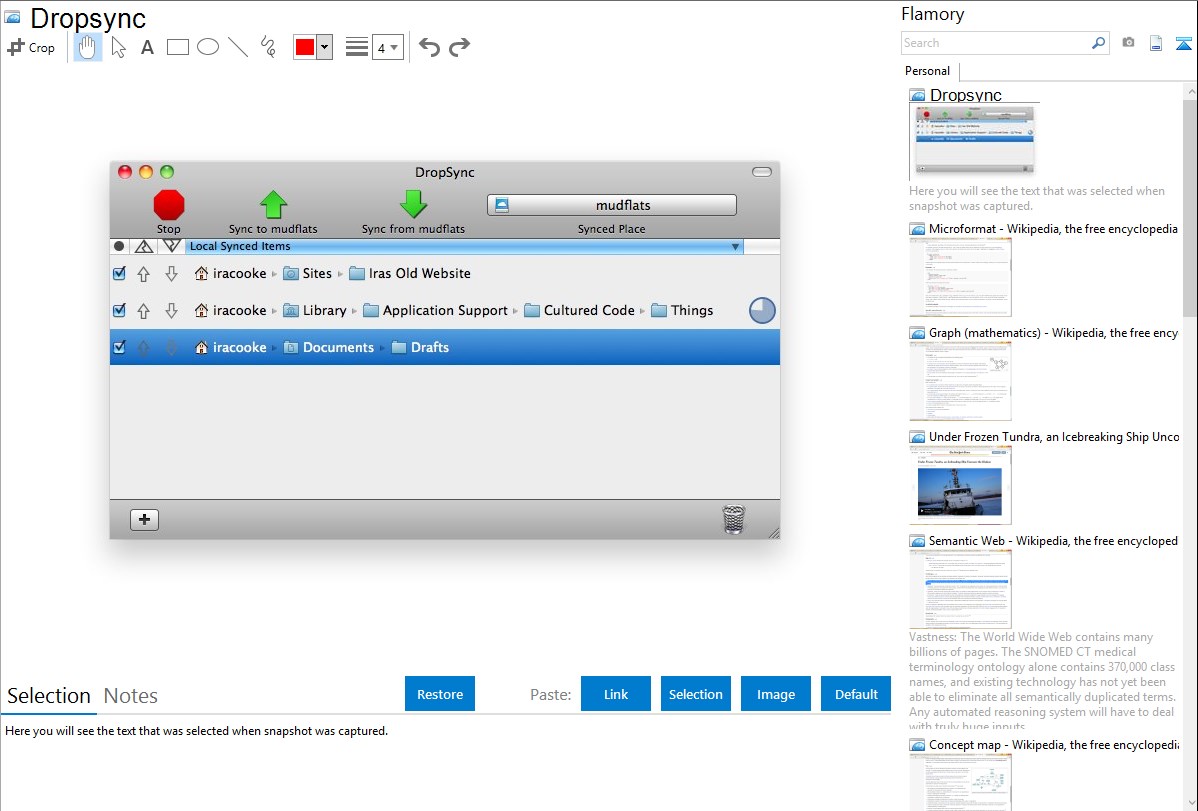Pick the rectangle drawing tool

click(x=177, y=47)
